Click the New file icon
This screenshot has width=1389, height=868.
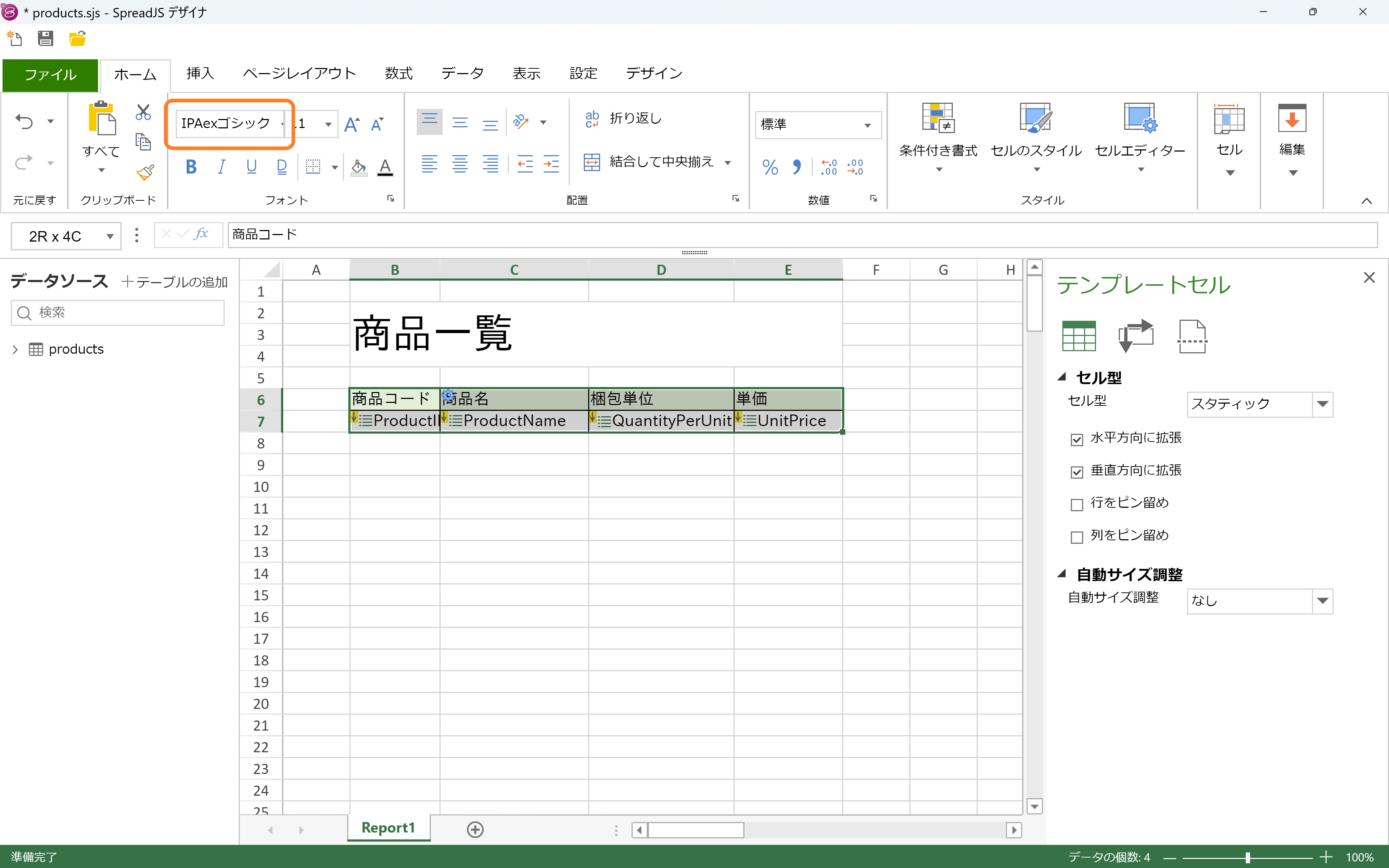point(14,38)
